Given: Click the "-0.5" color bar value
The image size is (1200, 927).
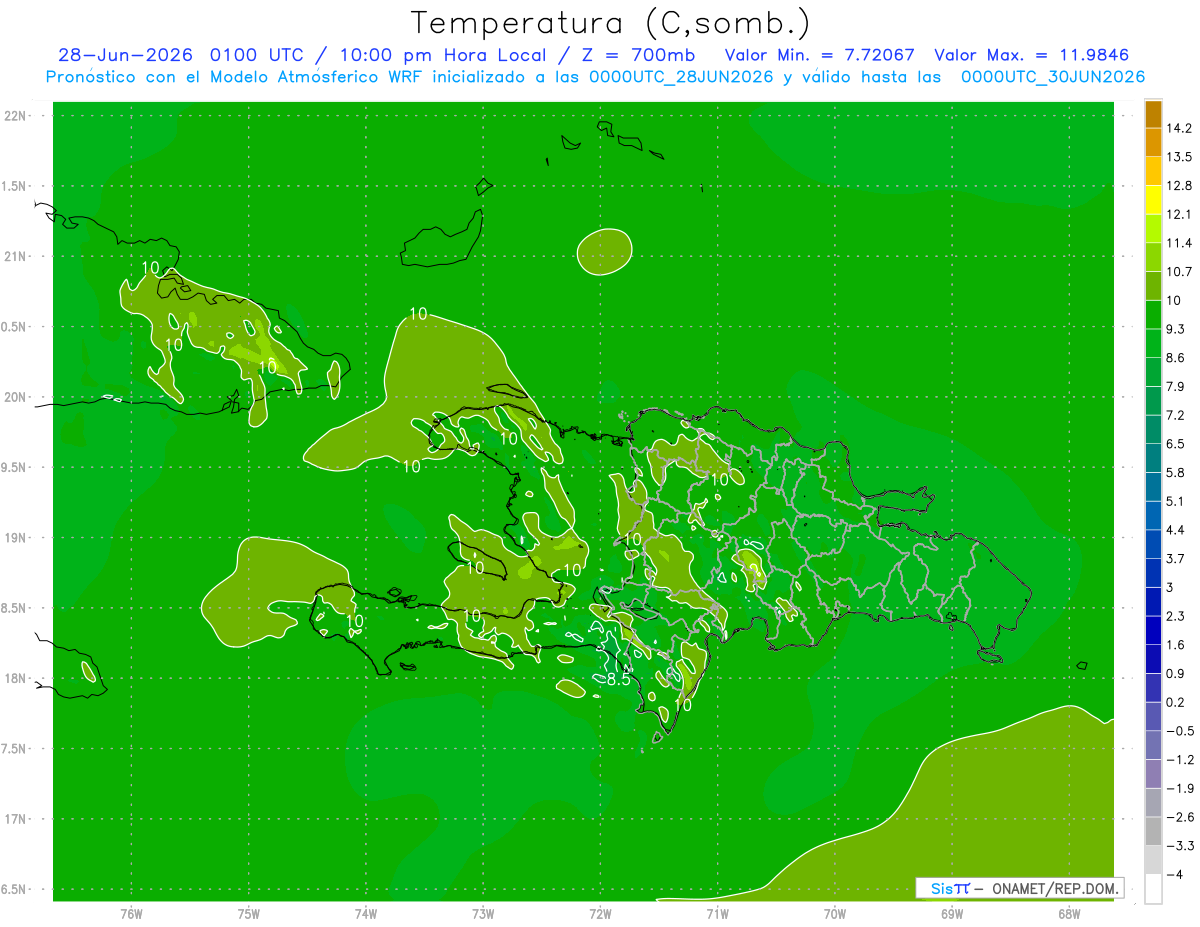Looking at the screenshot, I should [1181, 732].
